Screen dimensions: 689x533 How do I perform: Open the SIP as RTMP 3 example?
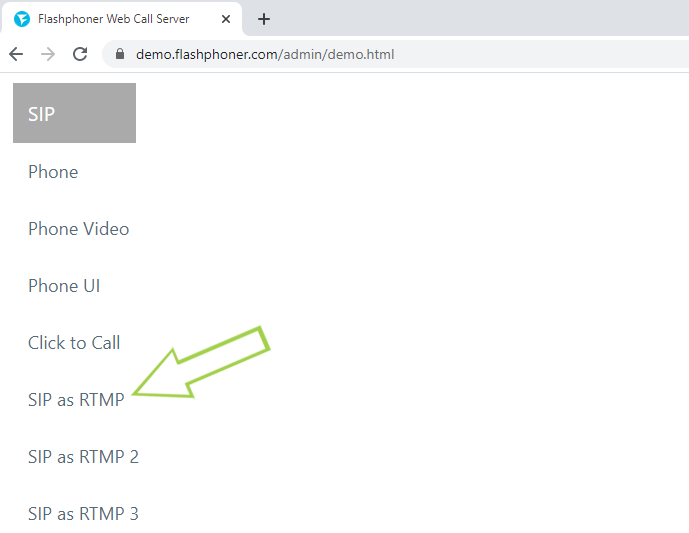[x=83, y=514]
